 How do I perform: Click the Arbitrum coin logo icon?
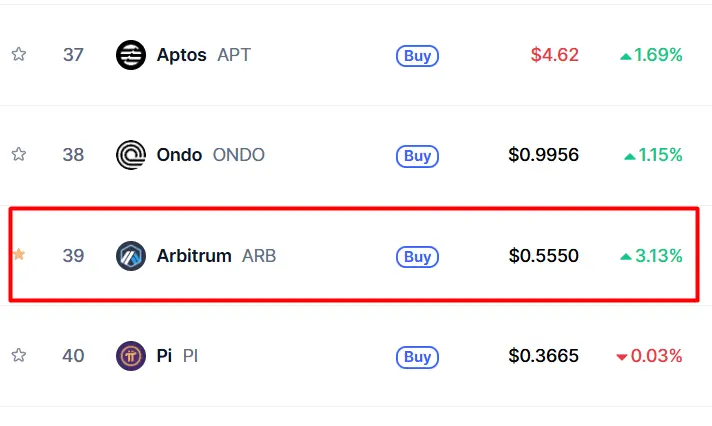pos(131,256)
